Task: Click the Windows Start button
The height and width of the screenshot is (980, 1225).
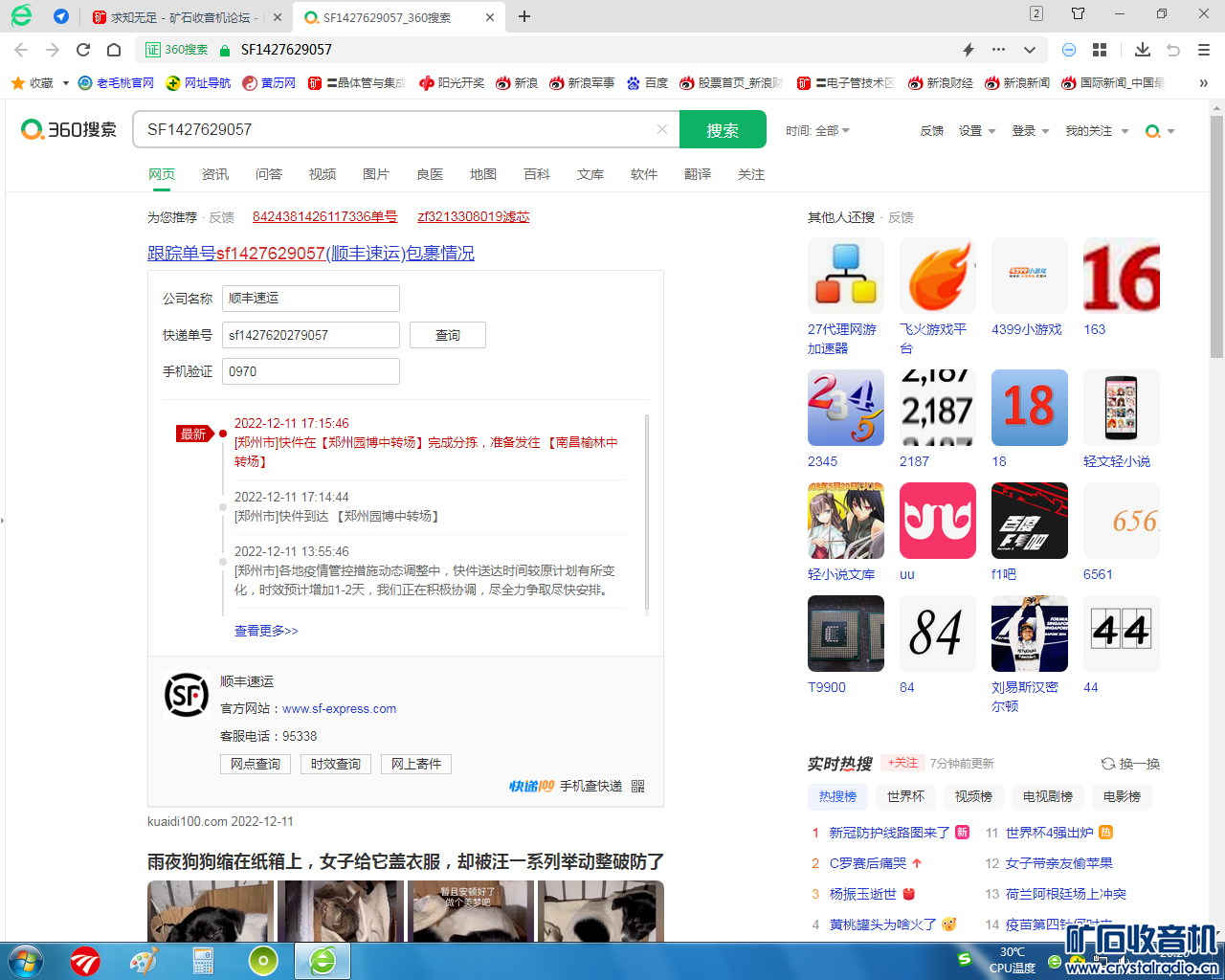Action: click(25, 960)
